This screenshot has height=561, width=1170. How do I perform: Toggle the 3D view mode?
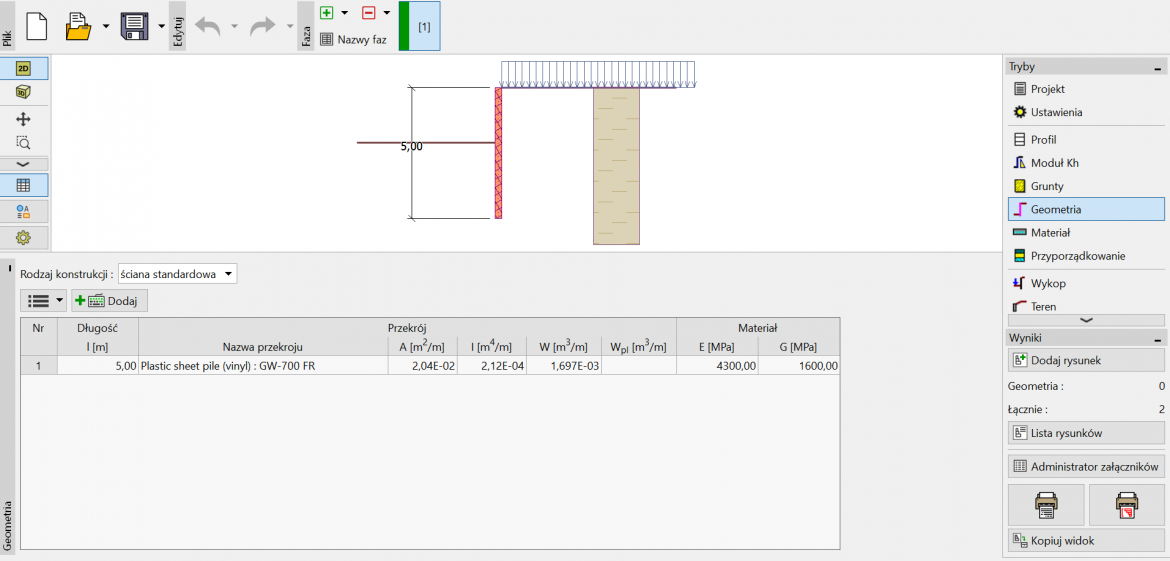pos(24,92)
